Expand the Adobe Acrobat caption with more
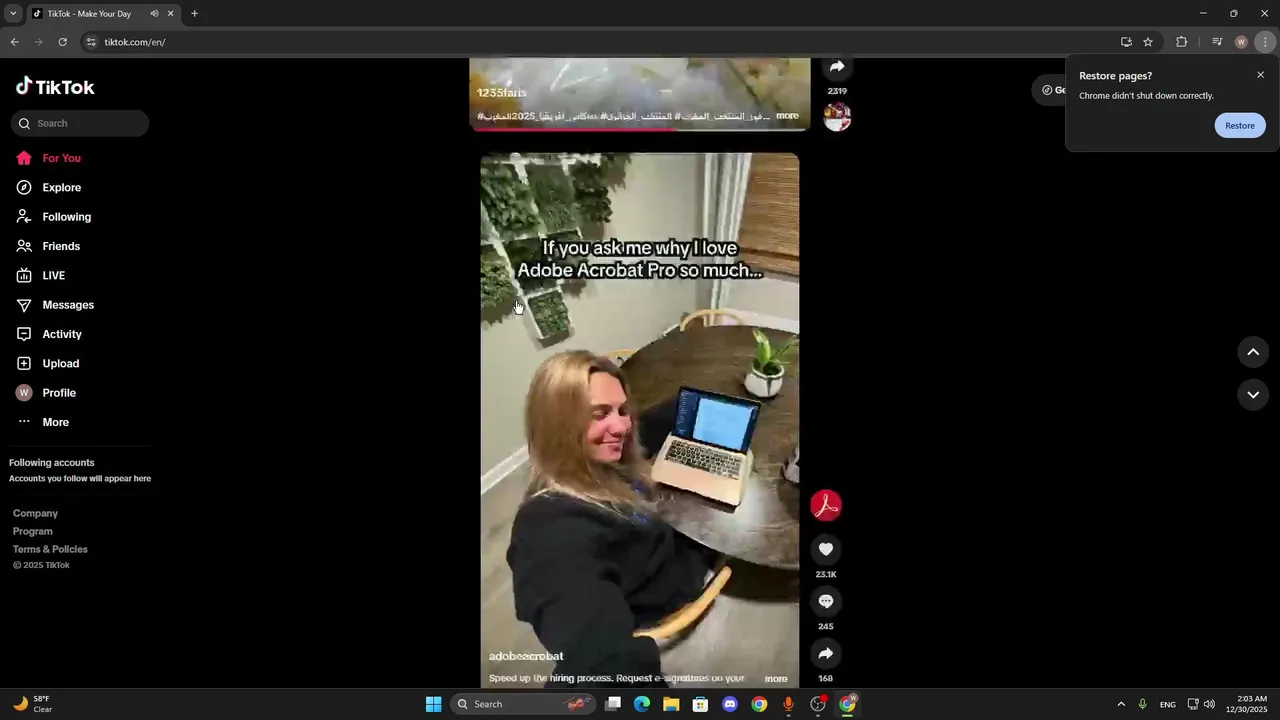This screenshot has height=720, width=1280. coord(776,679)
